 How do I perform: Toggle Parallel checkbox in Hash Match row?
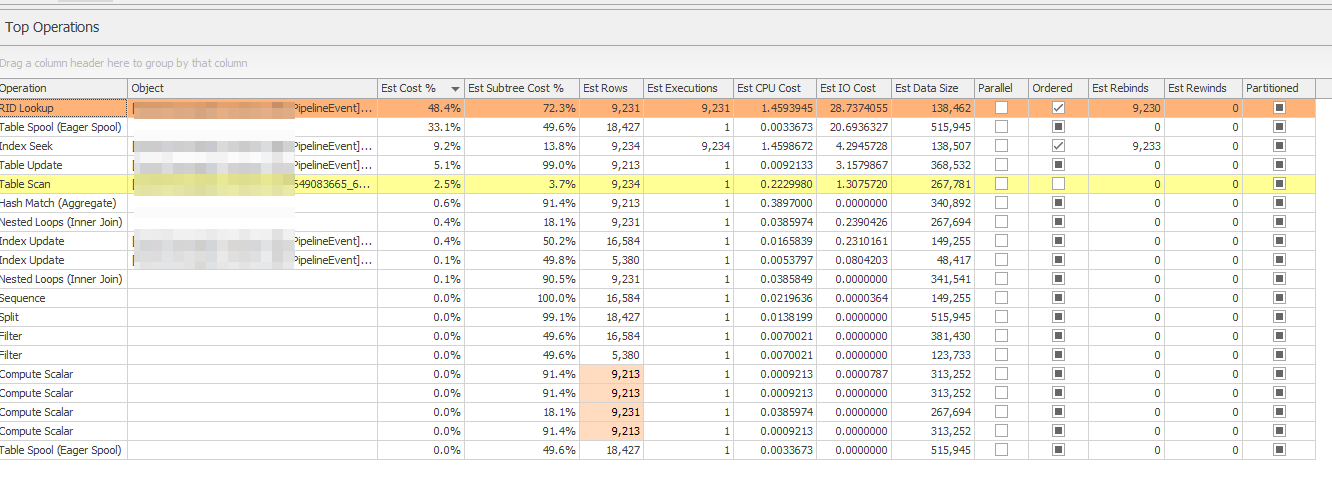[x=1001, y=203]
